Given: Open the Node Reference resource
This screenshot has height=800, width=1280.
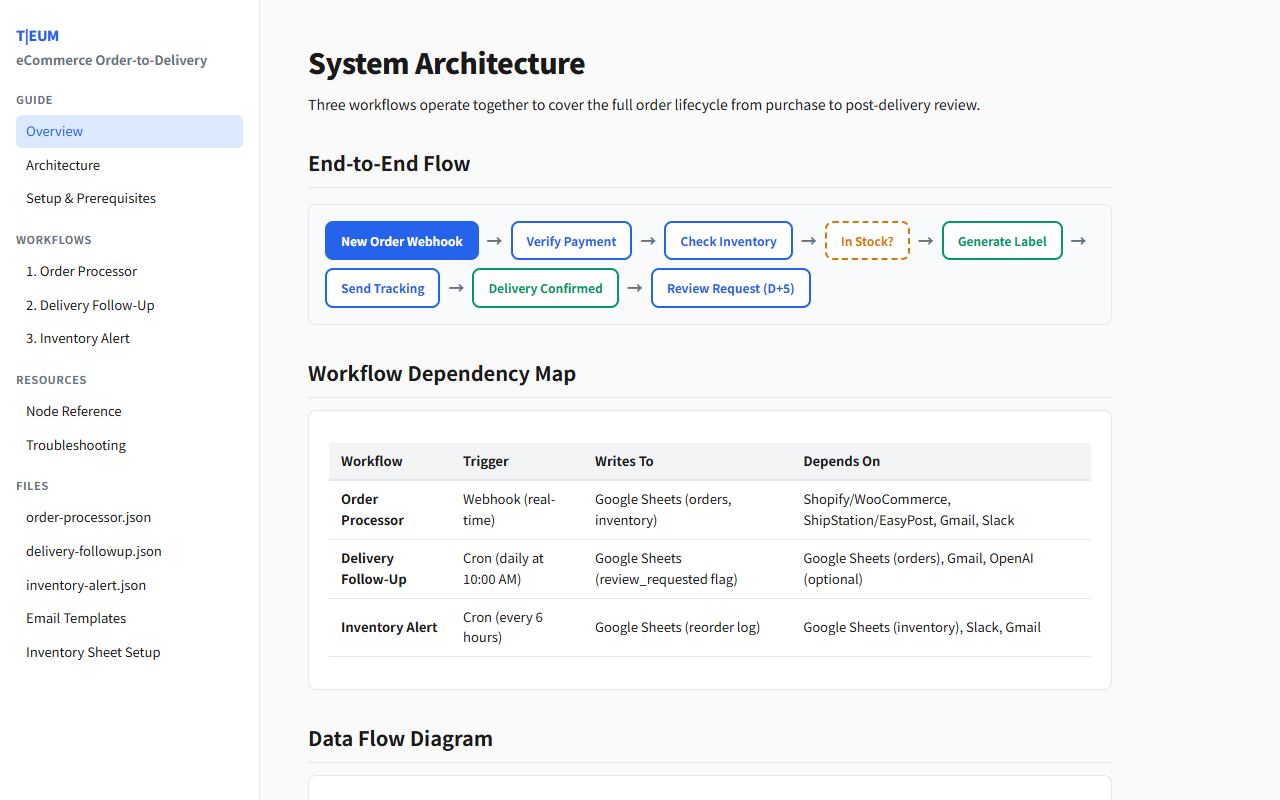Looking at the screenshot, I should [x=74, y=411].
